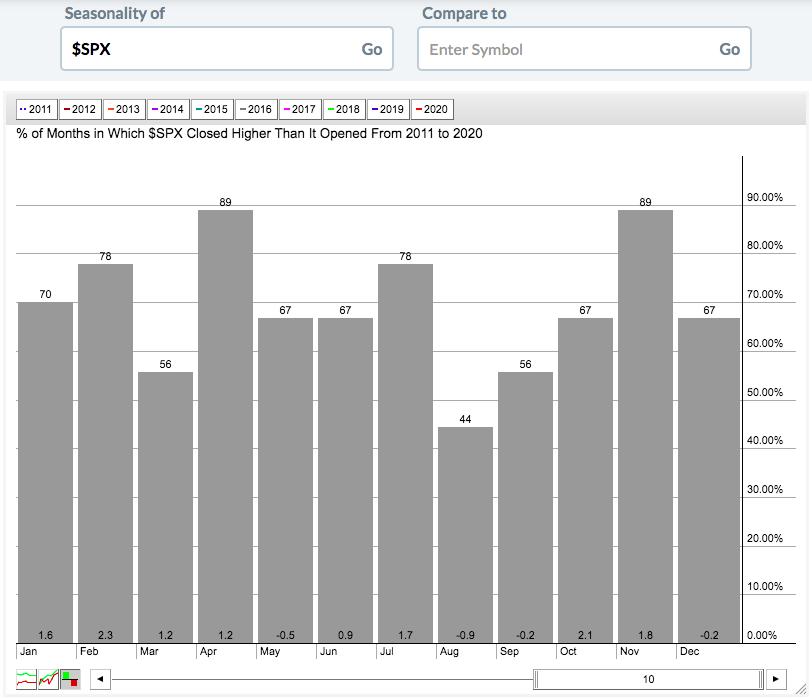Click the November bar showing 89

coord(645,426)
